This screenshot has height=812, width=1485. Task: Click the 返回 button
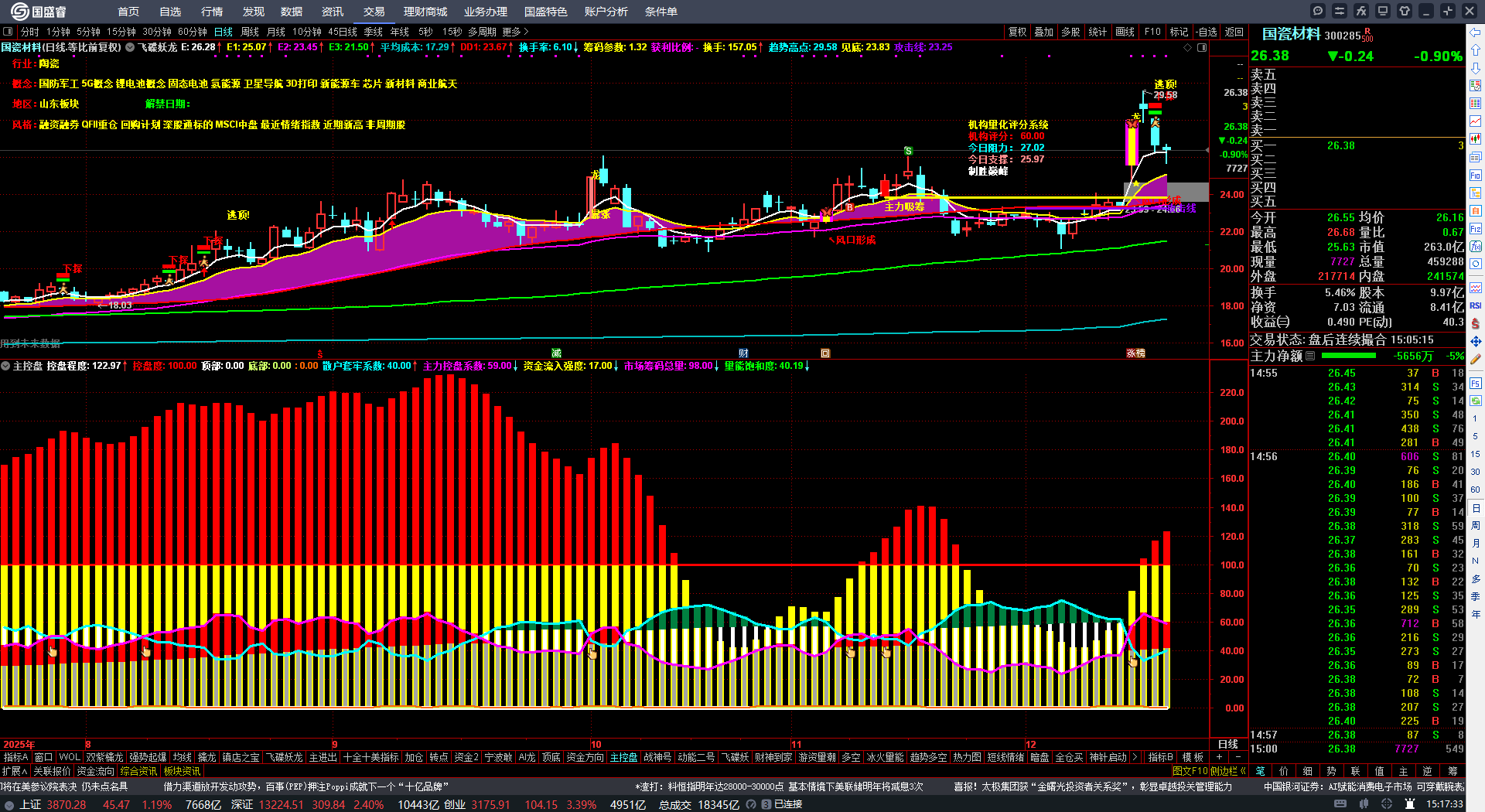coord(1234,32)
